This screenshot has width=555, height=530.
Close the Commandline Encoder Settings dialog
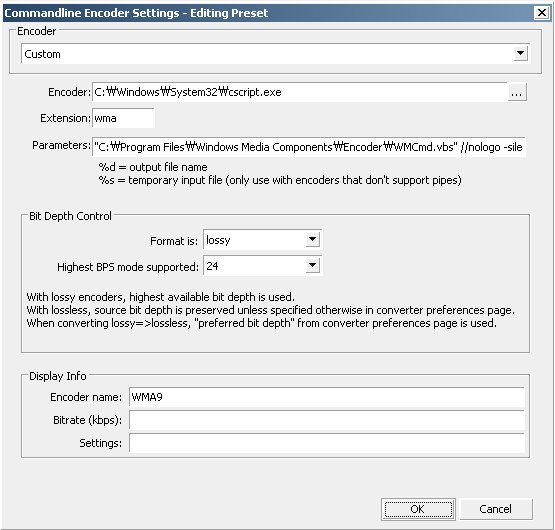pos(542,13)
